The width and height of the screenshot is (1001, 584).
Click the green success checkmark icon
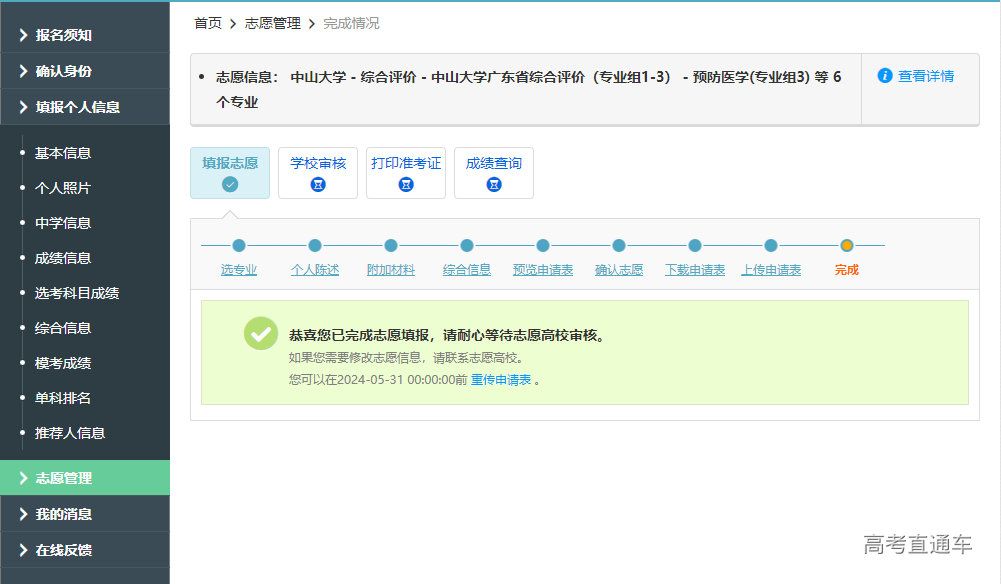(261, 334)
